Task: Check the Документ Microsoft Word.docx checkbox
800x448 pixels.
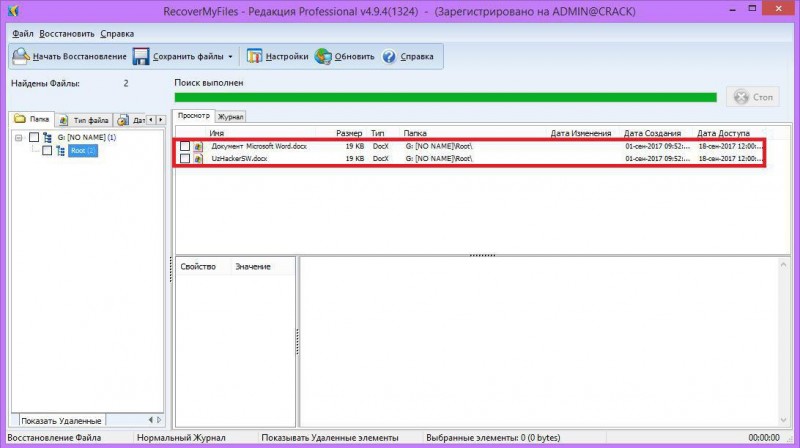Action: 185,146
